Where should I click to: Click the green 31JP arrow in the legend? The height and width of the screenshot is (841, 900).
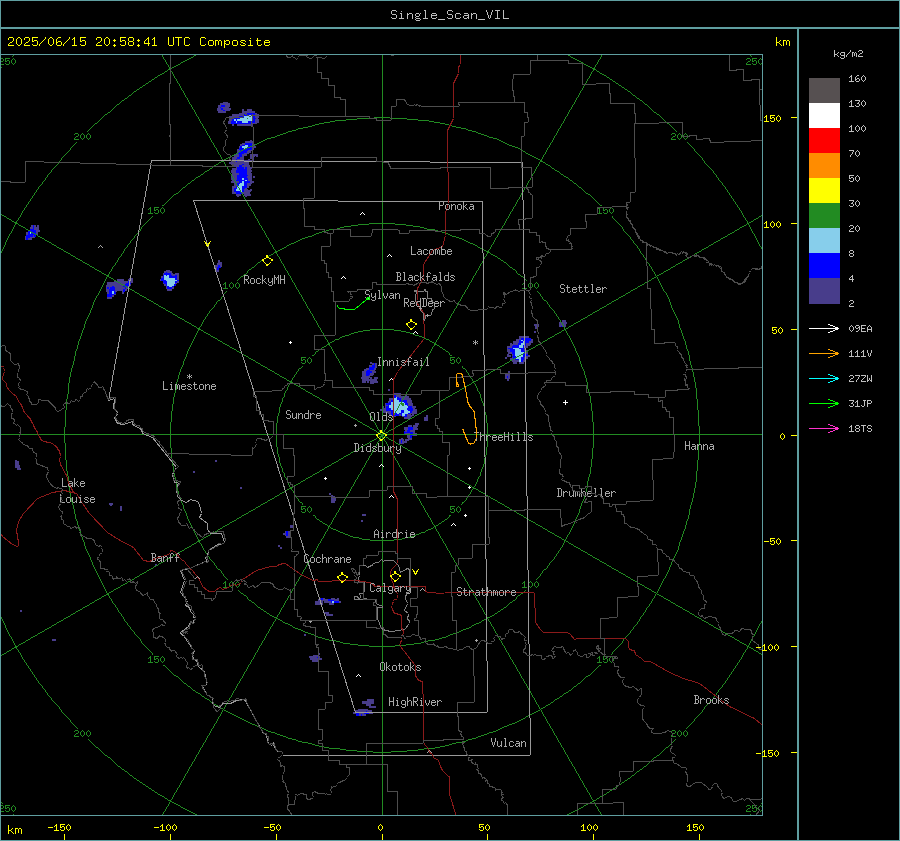click(824, 404)
